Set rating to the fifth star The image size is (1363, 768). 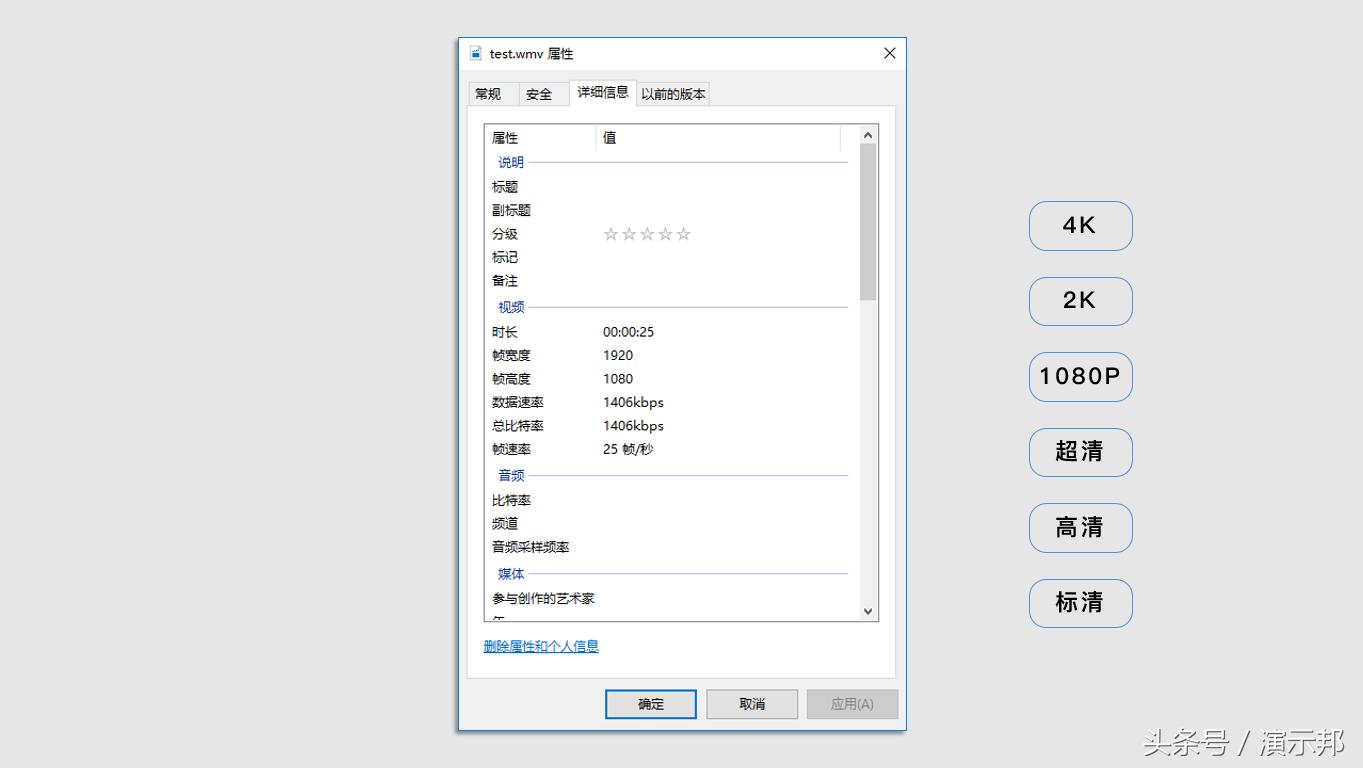[683, 234]
